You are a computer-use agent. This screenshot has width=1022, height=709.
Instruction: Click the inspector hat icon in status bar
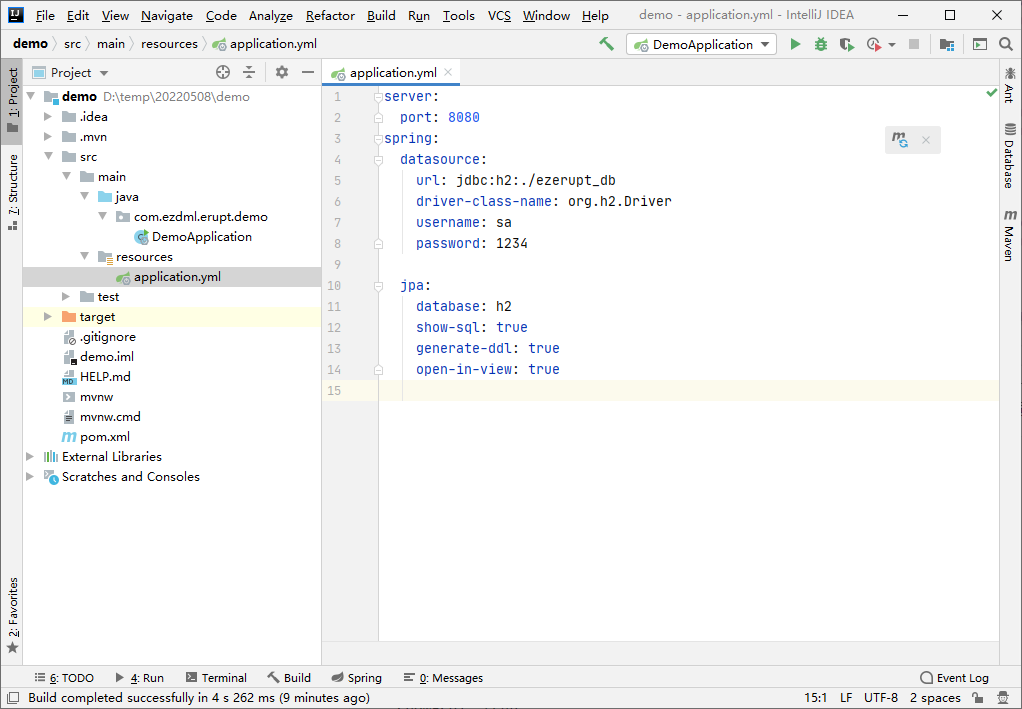pyautogui.click(x=1003, y=698)
